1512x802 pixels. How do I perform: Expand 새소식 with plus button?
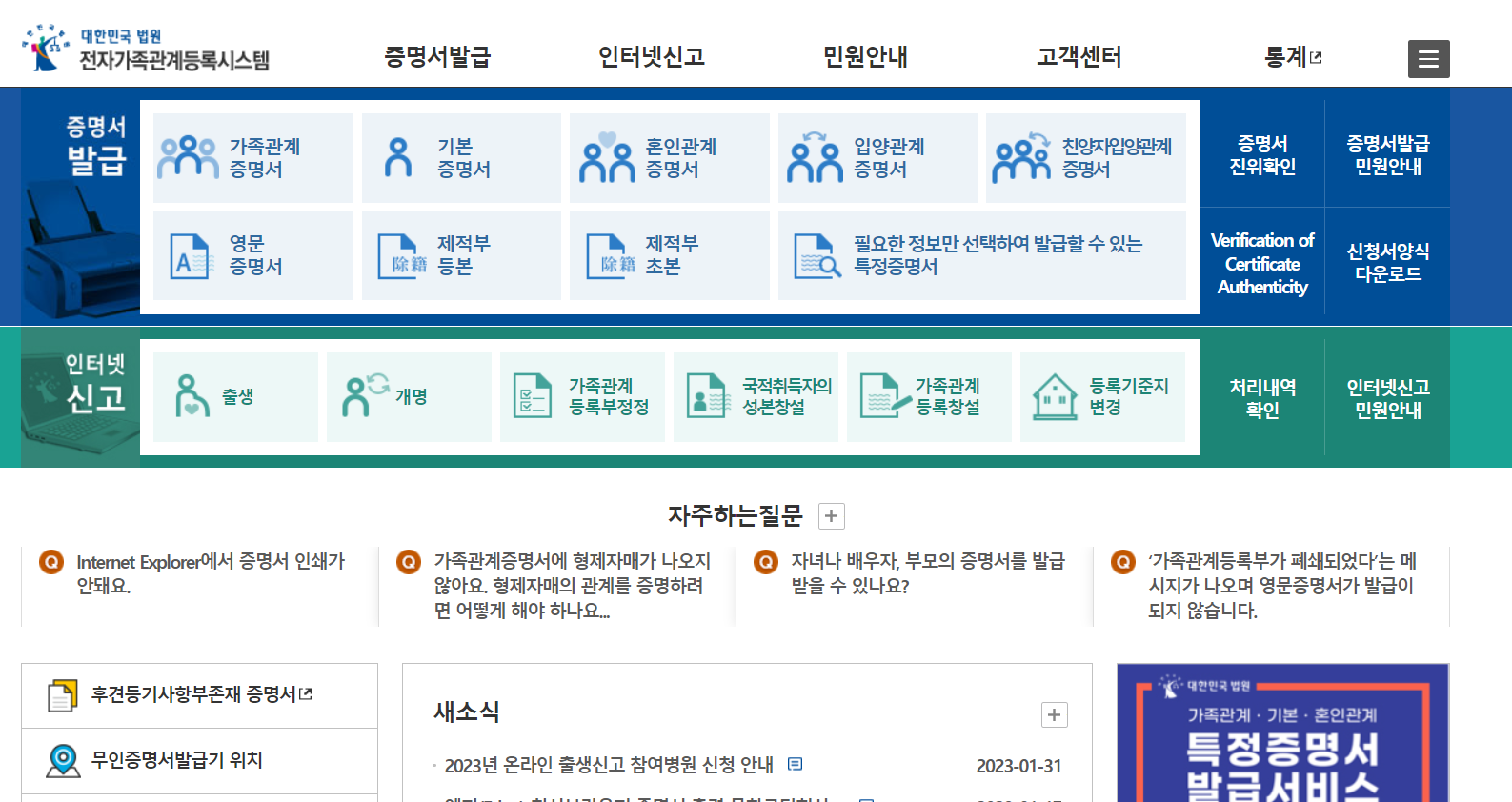click(1055, 715)
